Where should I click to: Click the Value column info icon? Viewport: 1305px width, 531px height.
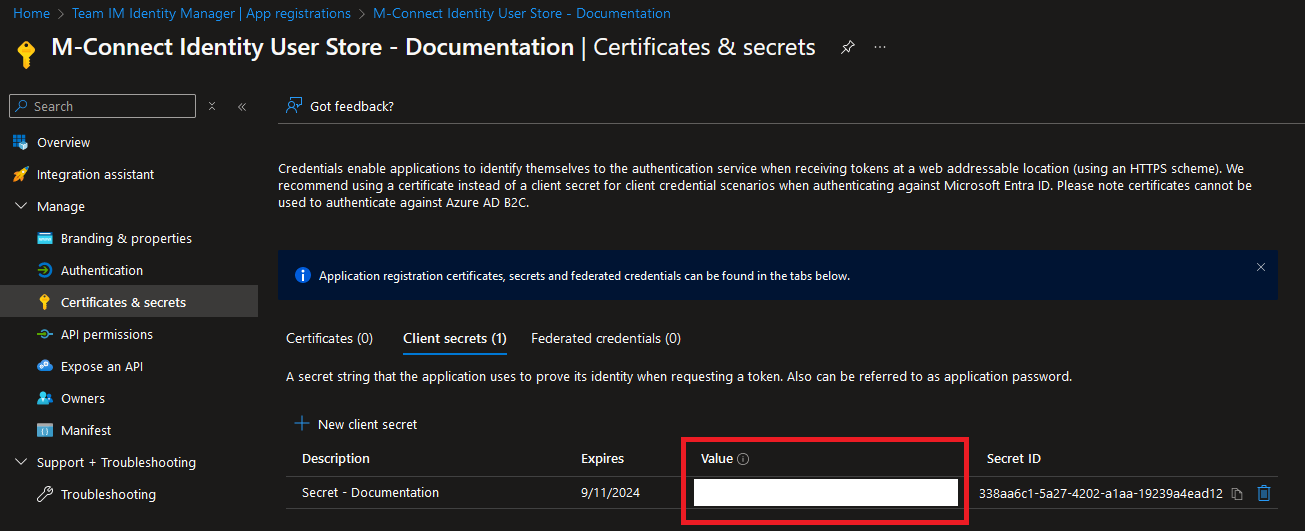coord(743,459)
